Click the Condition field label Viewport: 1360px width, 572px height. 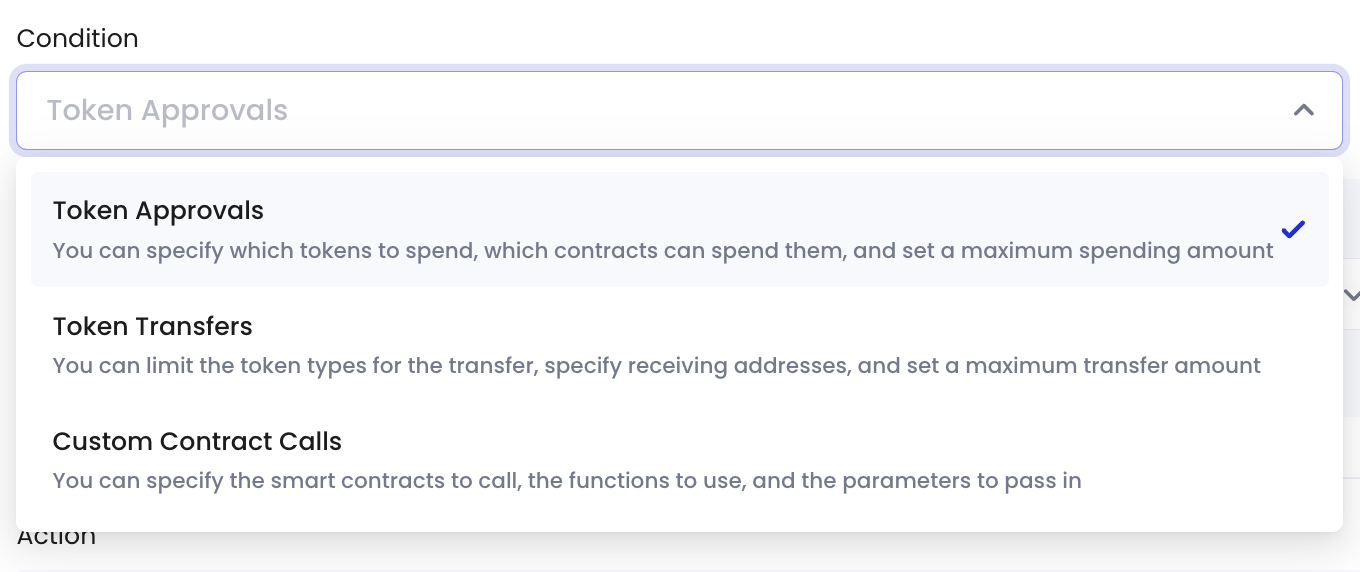pos(77,38)
